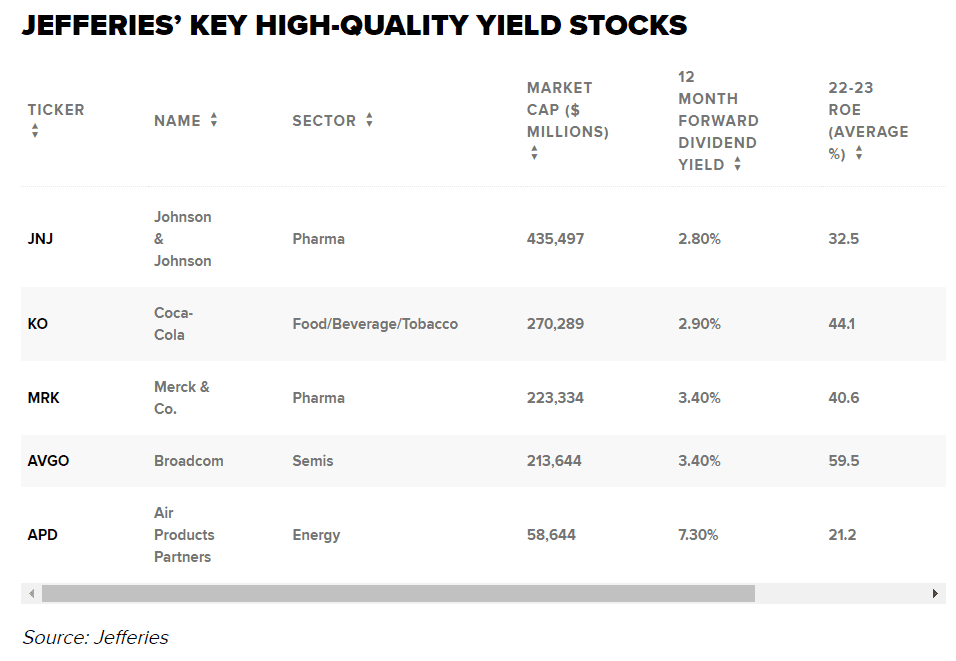Click the scrollbar right arrow
This screenshot has height=661, width=956.
[935, 593]
